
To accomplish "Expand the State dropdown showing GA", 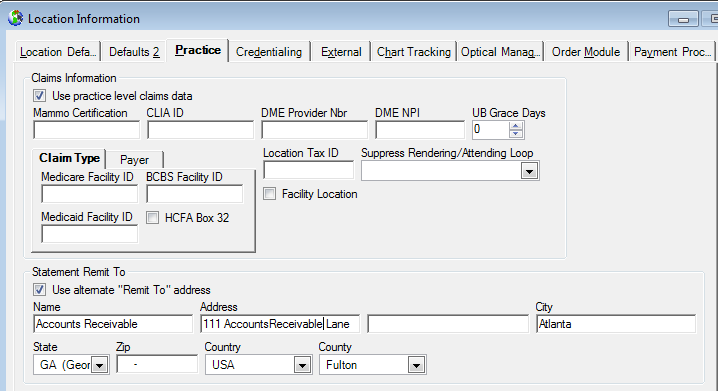I will click(99, 365).
